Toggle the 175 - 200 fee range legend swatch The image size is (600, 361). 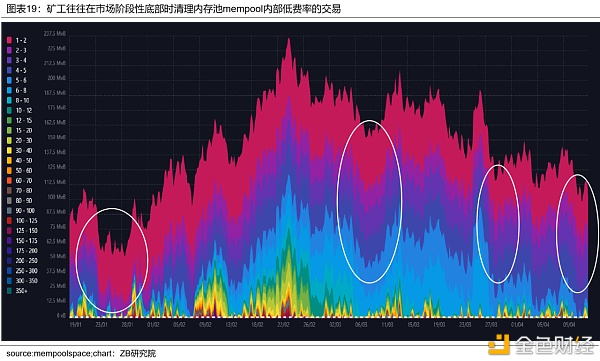coord(10,251)
